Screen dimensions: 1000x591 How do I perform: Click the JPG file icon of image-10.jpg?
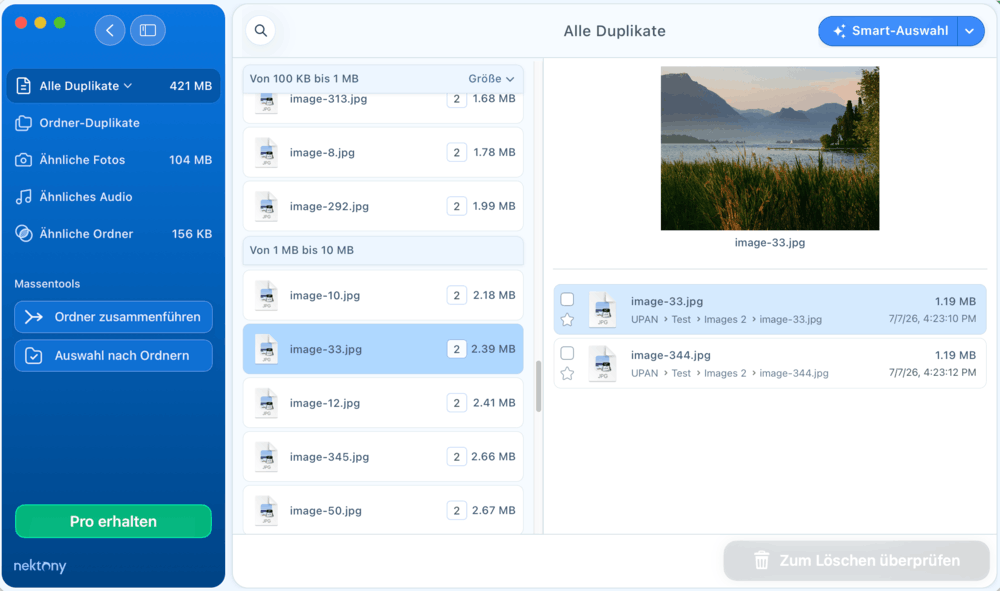pyautogui.click(x=267, y=295)
